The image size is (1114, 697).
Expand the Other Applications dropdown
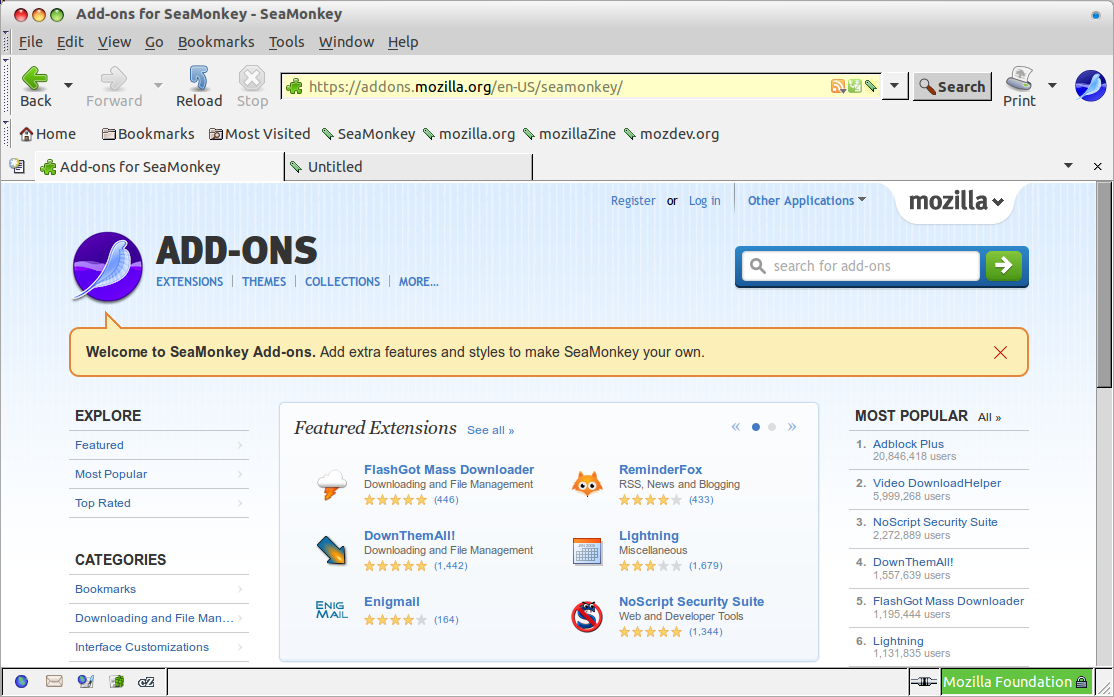pos(807,200)
